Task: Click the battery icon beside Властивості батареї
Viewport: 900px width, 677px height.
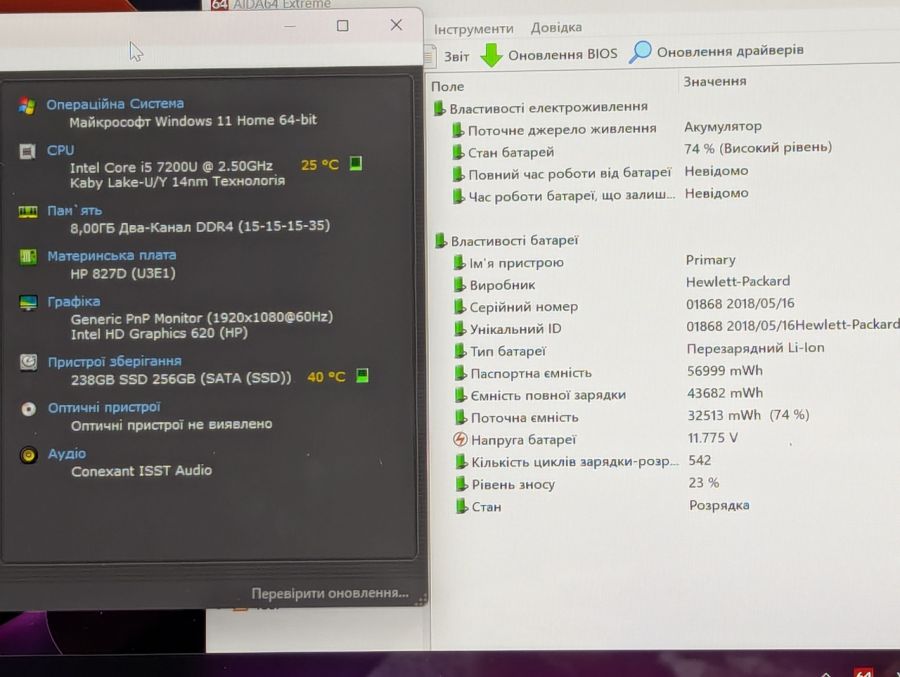Action: tap(440, 241)
